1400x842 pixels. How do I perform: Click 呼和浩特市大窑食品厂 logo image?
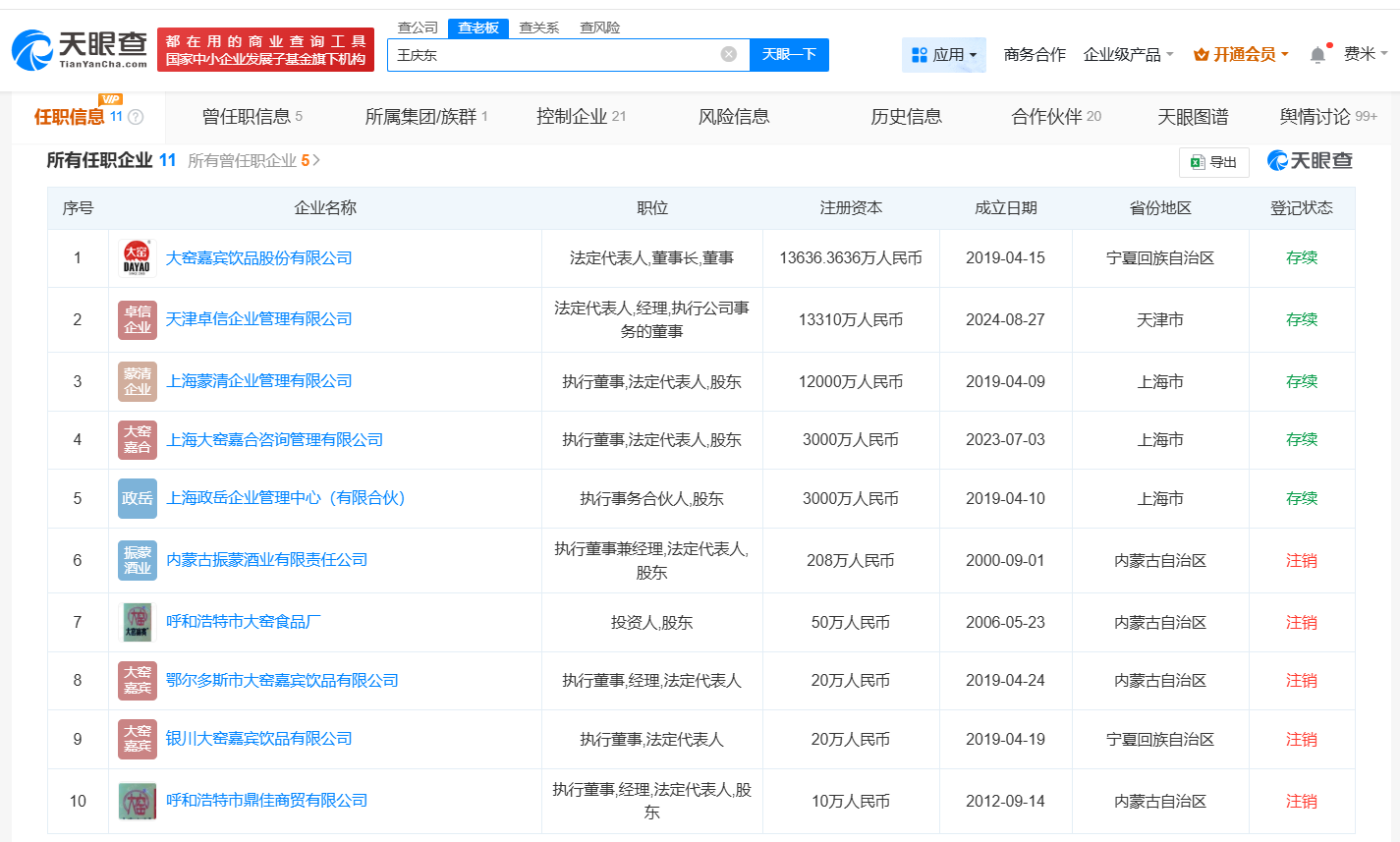click(137, 622)
